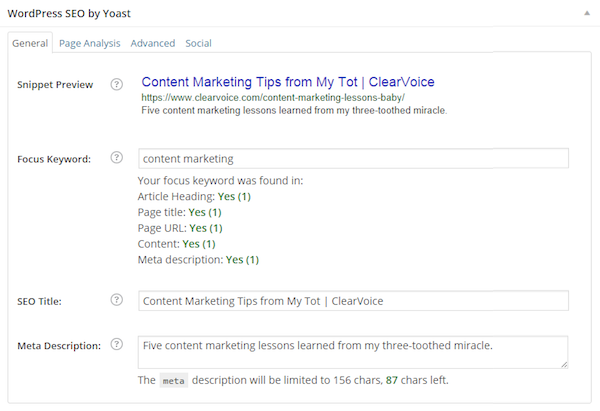Screen dimensions: 600x411
Task: Click the Focus Keyword help icon
Action: click(x=117, y=157)
